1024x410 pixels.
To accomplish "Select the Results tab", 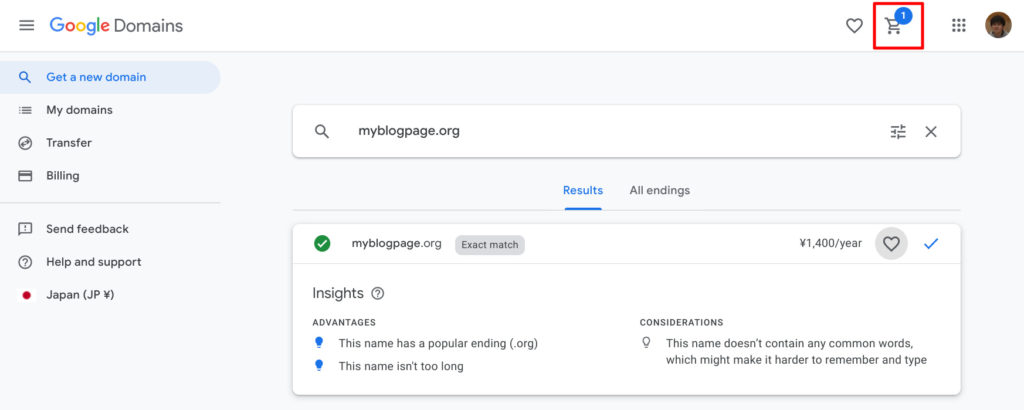I will point(583,191).
